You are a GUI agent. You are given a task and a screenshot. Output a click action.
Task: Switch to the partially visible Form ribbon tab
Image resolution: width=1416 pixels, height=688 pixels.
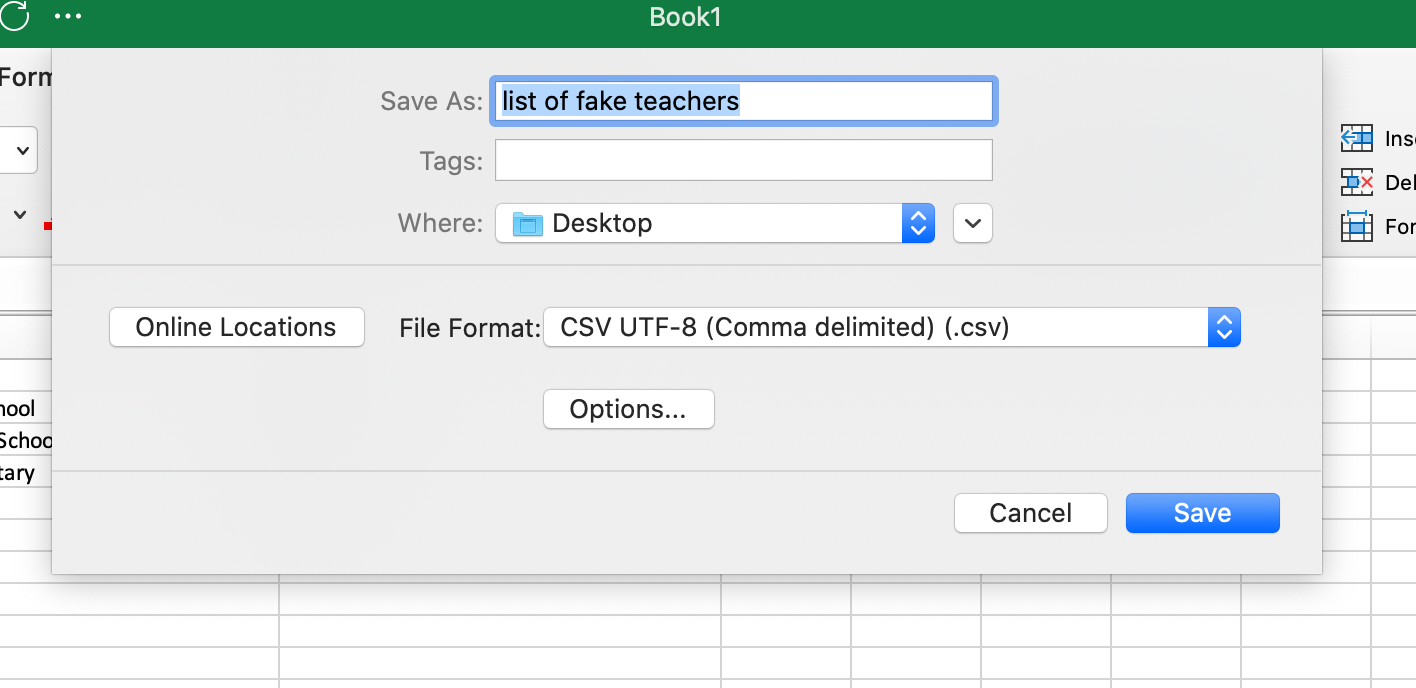tap(24, 76)
